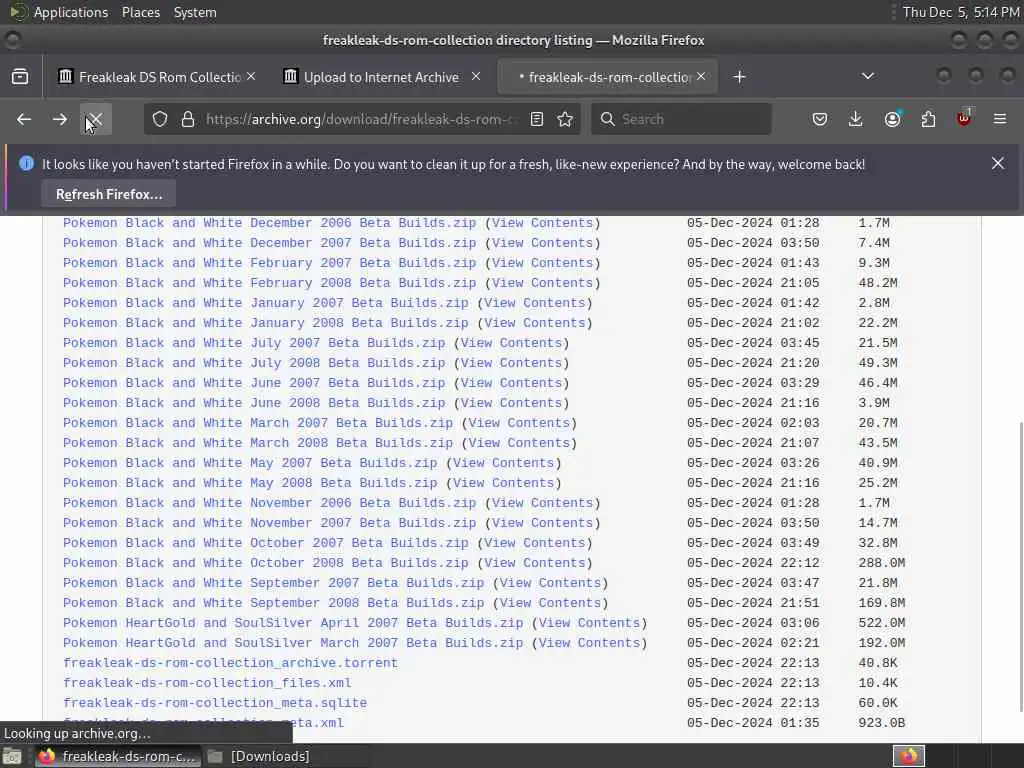Image resolution: width=1024 pixels, height=768 pixels.
Task: Open Firefox View icon left of tabs
Action: tap(20, 76)
